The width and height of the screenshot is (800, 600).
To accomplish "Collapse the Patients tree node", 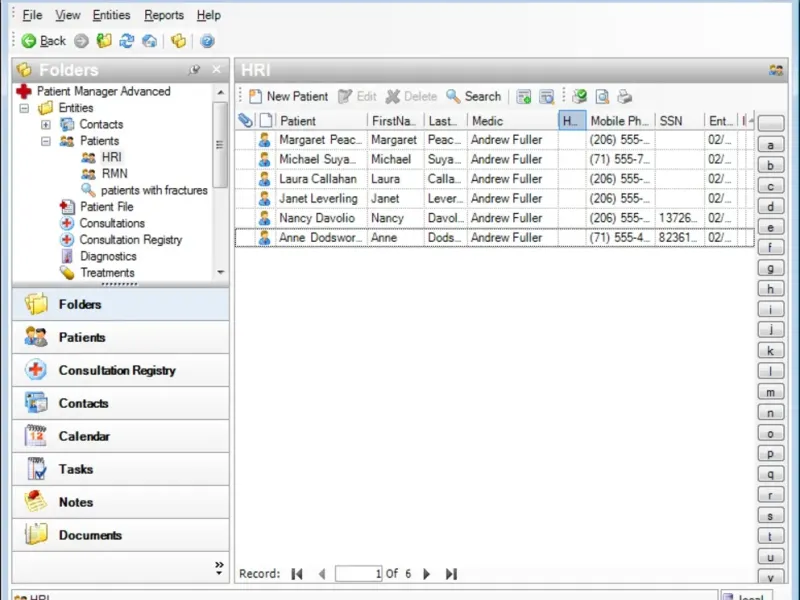I will pyautogui.click(x=46, y=141).
